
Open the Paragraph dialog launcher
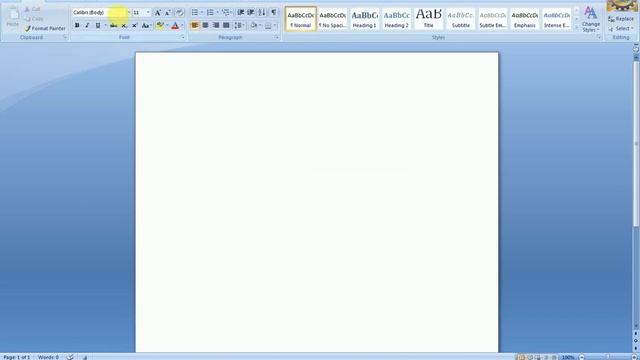point(276,37)
